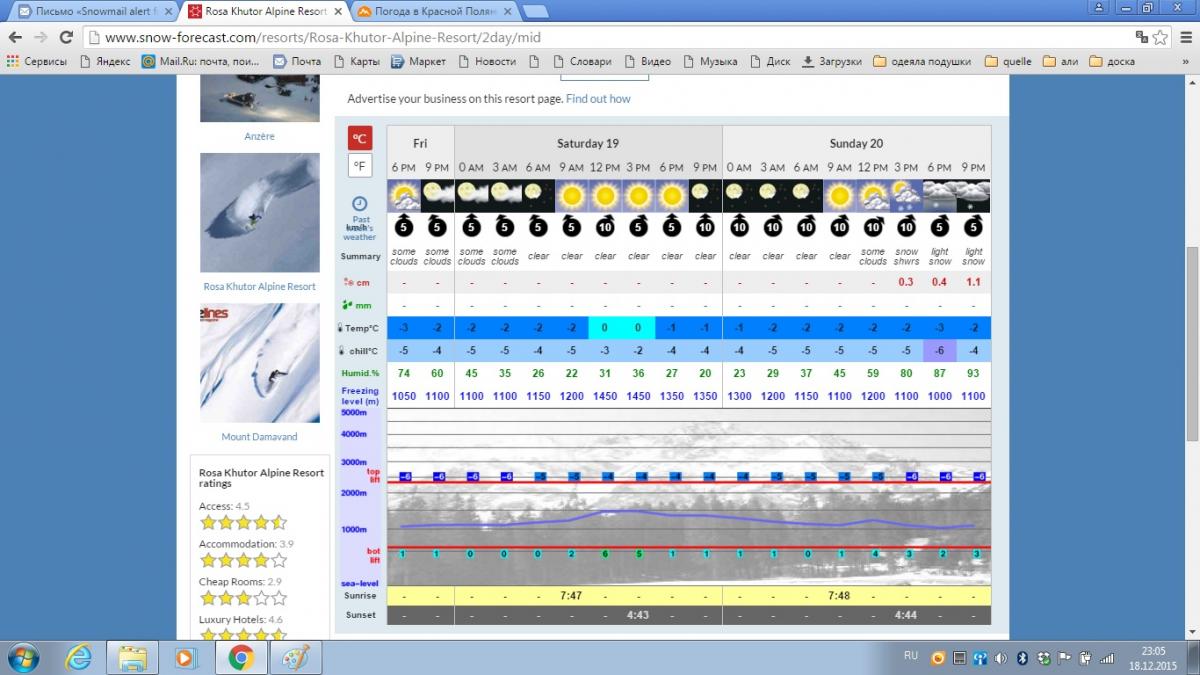Click the Bluetooth tray icon
This screenshot has height=675, width=1200.
tap(1021, 657)
